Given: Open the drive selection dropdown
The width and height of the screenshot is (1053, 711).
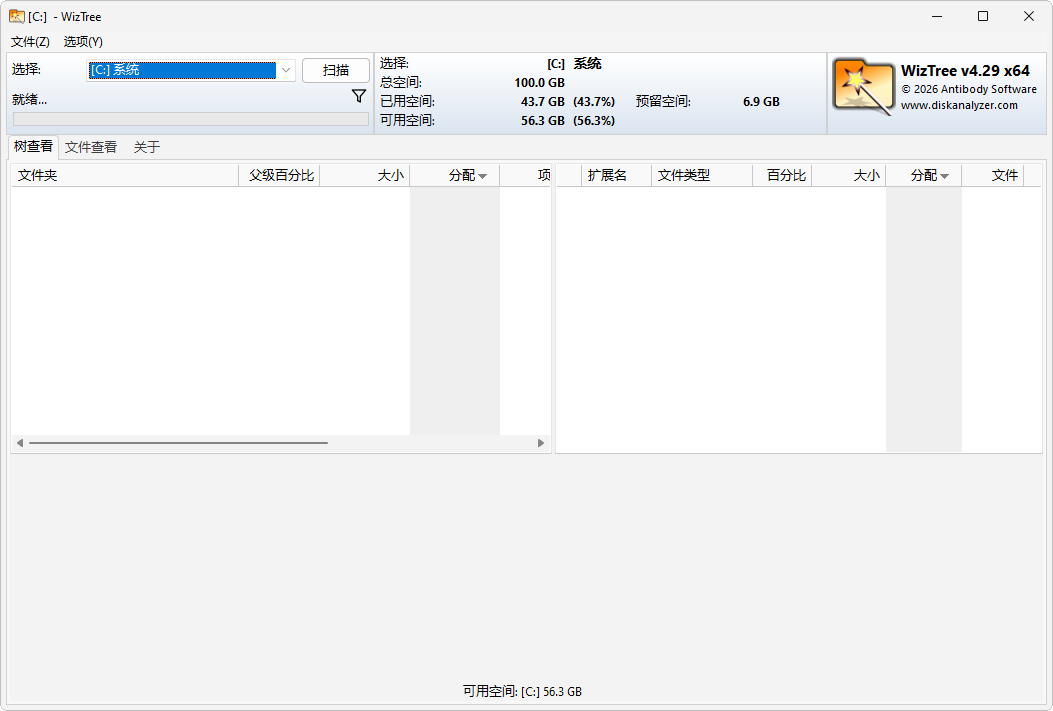Looking at the screenshot, I should tap(286, 70).
